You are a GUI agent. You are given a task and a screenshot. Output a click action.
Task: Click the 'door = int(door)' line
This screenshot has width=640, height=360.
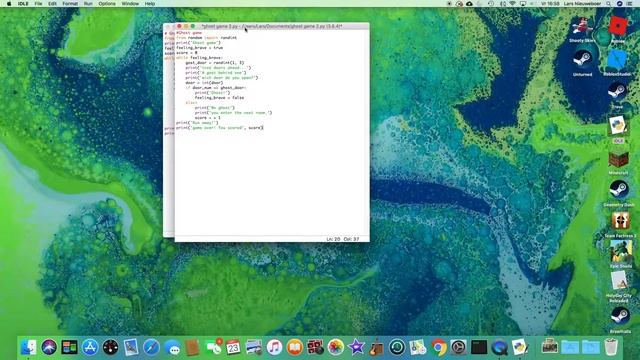pos(204,82)
